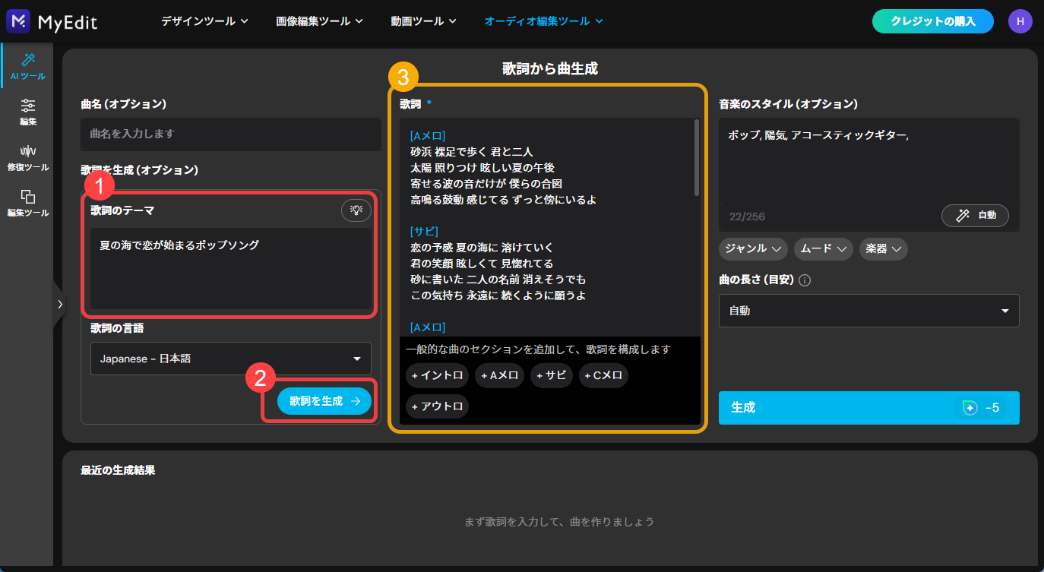
Task: Add an Aメロ section
Action: (499, 376)
